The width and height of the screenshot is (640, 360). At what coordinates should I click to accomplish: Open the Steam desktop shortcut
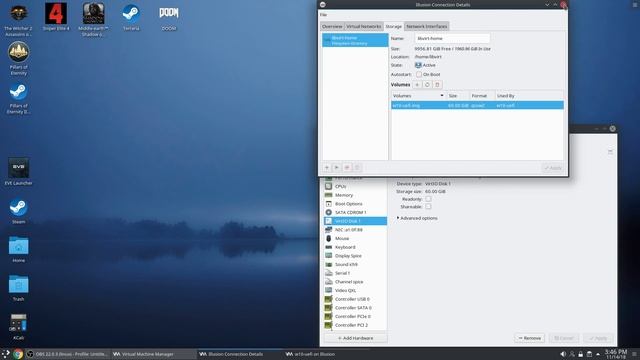tap(18, 211)
